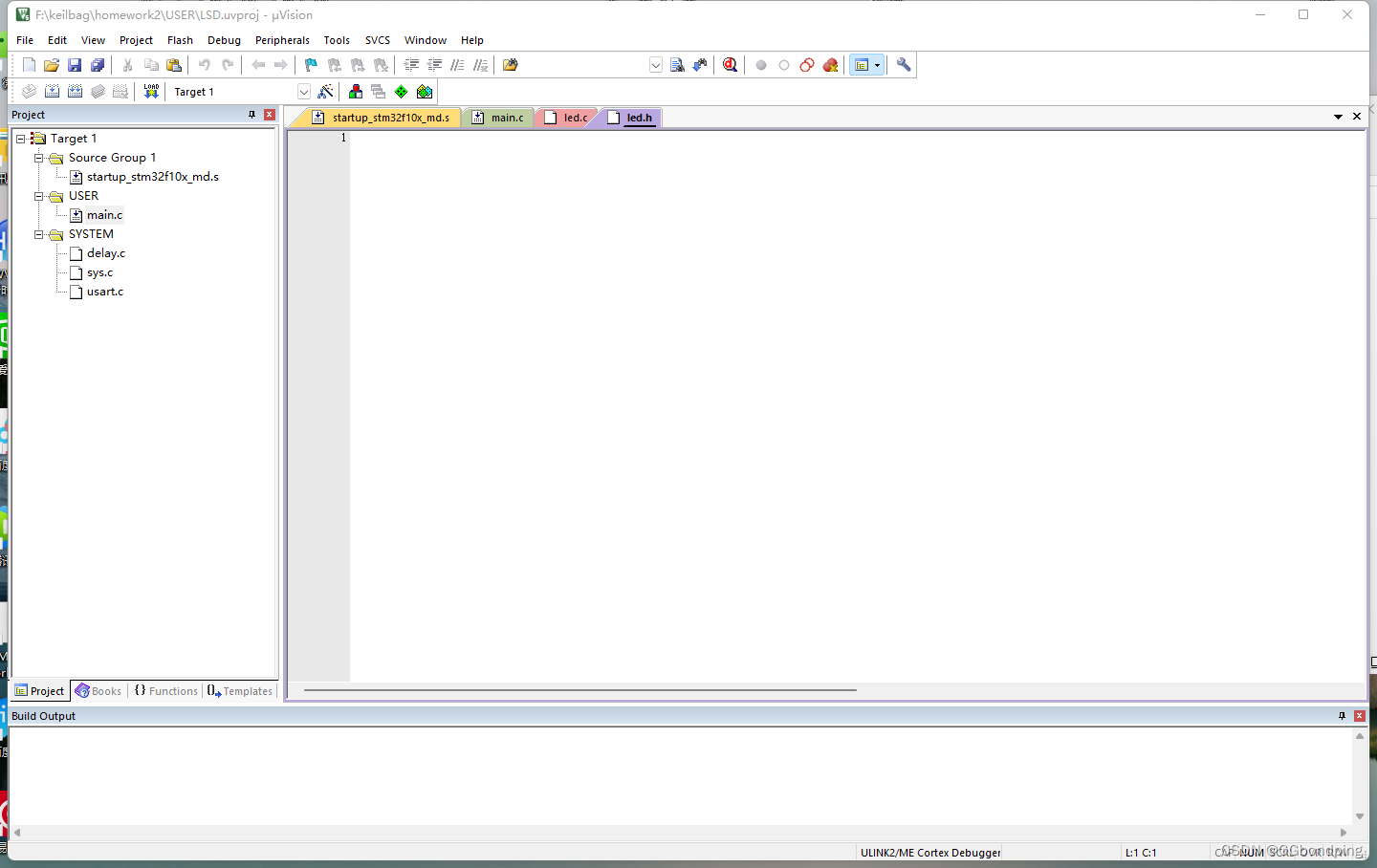Uncomment selection icon
The width and height of the screenshot is (1377, 868).
[x=480, y=65]
